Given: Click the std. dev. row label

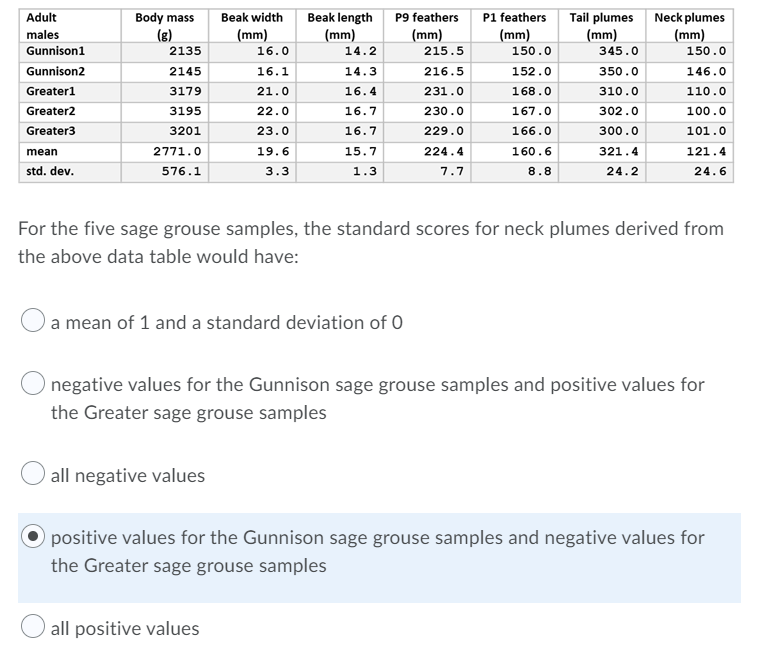Looking at the screenshot, I should (x=50, y=171).
